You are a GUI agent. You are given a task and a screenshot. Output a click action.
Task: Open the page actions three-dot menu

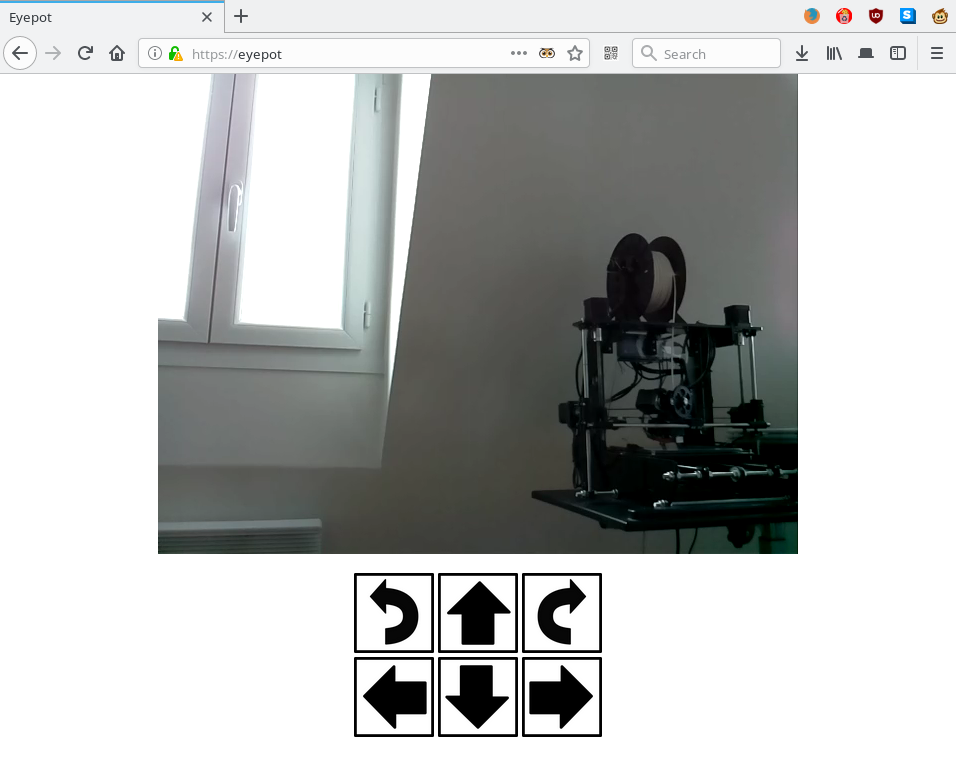tap(519, 54)
